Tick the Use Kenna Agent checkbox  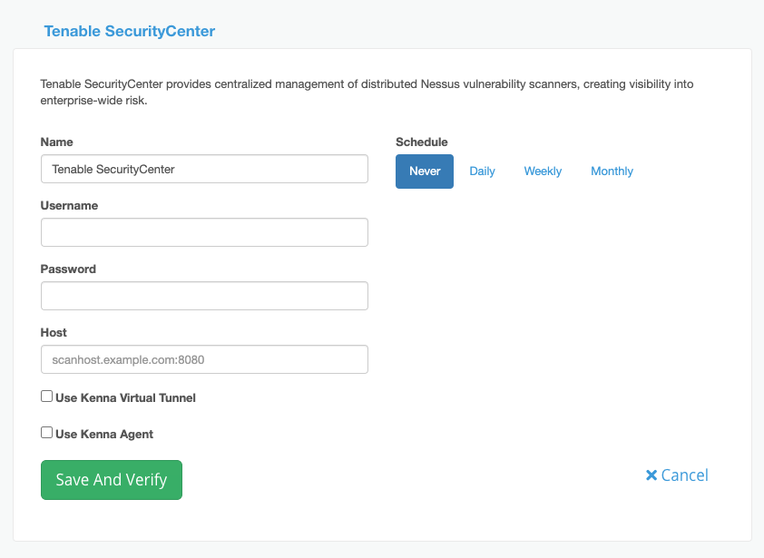click(47, 432)
